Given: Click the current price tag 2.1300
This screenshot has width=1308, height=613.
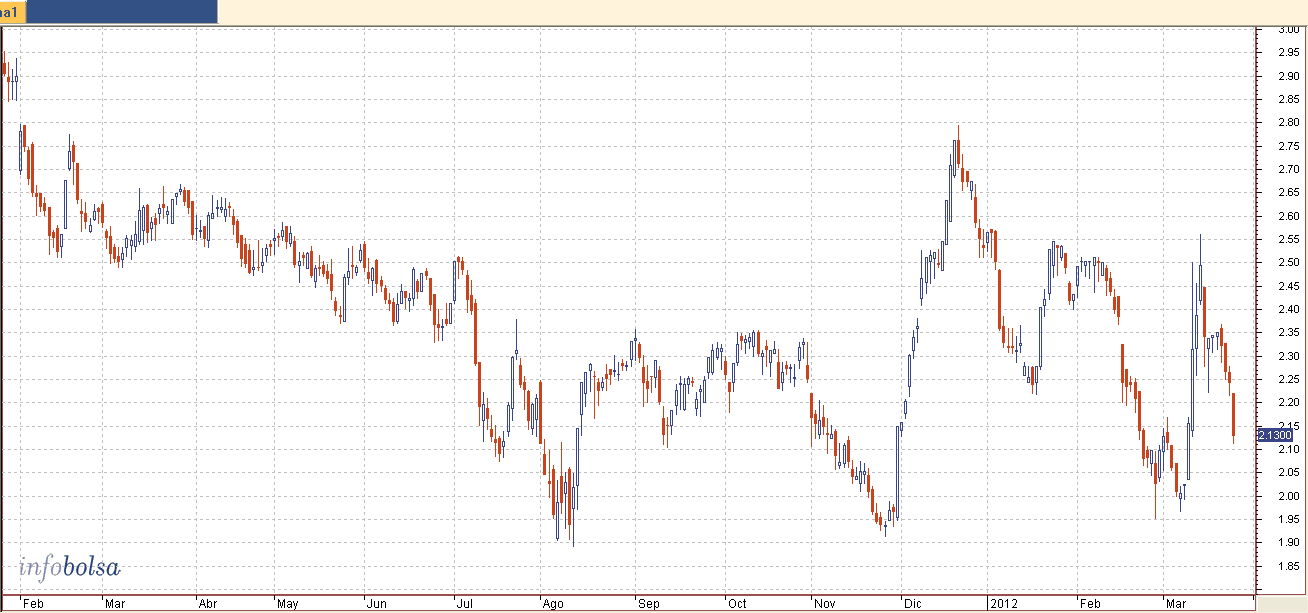Looking at the screenshot, I should click(x=1275, y=435).
